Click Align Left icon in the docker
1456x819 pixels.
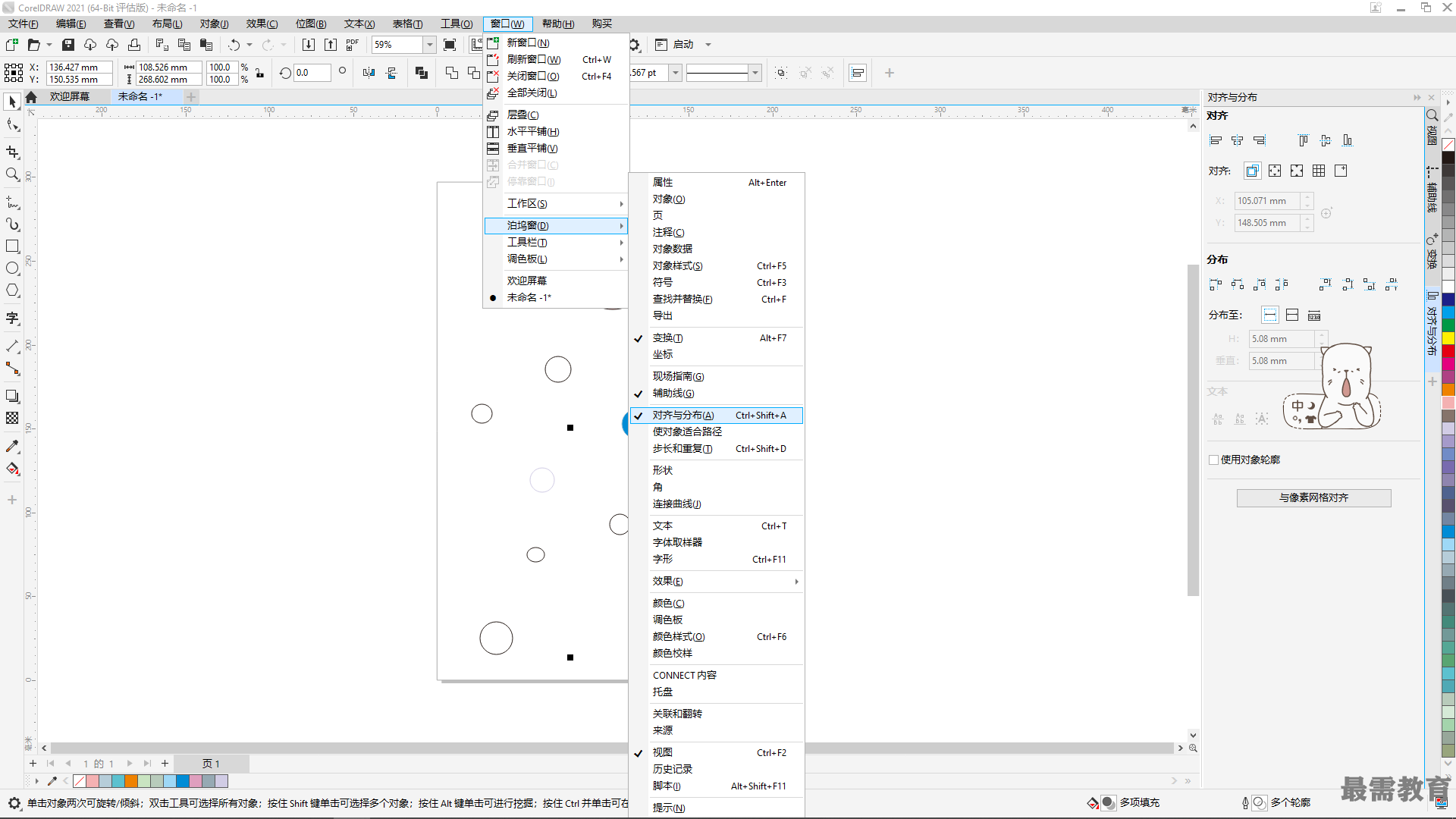click(1216, 140)
